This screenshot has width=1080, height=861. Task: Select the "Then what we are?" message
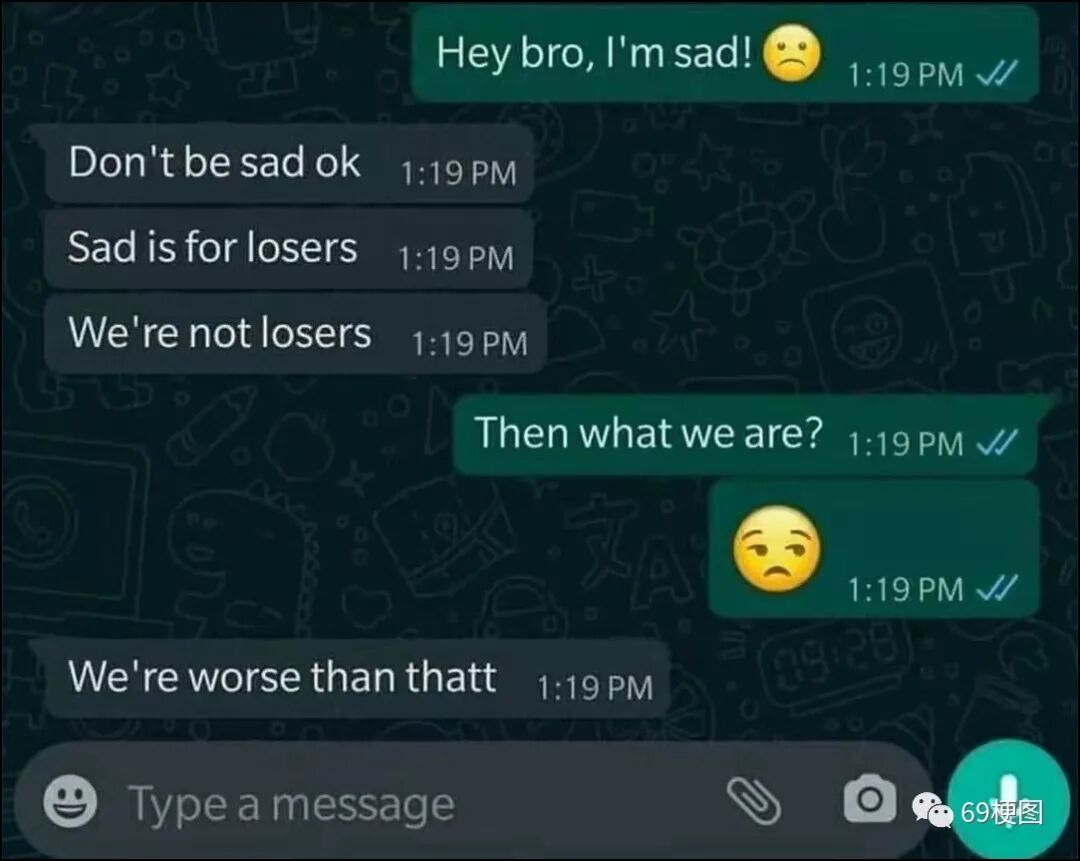(x=745, y=435)
